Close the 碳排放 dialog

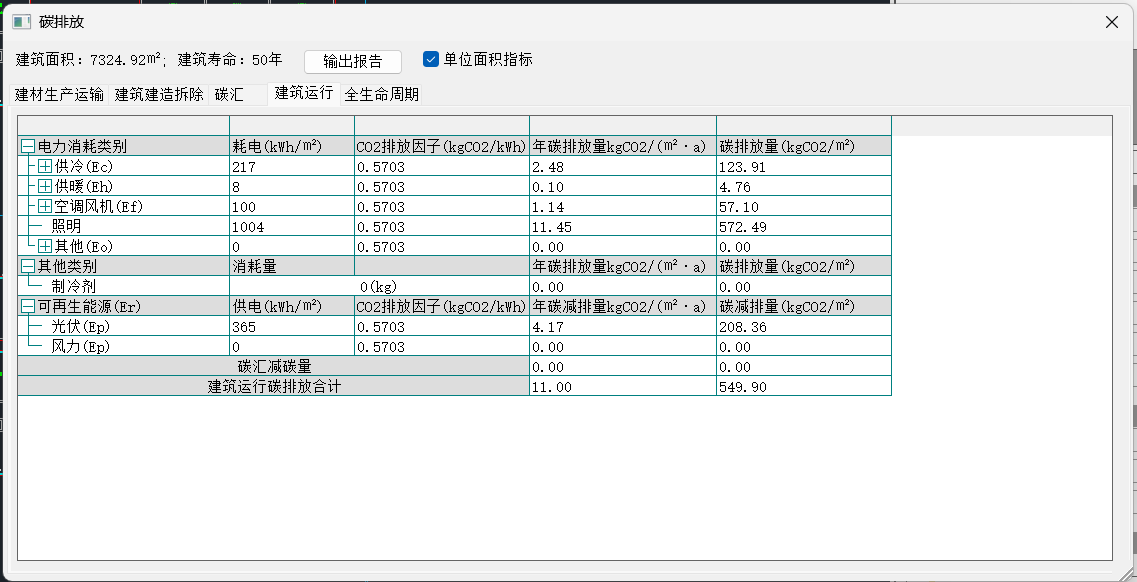pos(1111,22)
